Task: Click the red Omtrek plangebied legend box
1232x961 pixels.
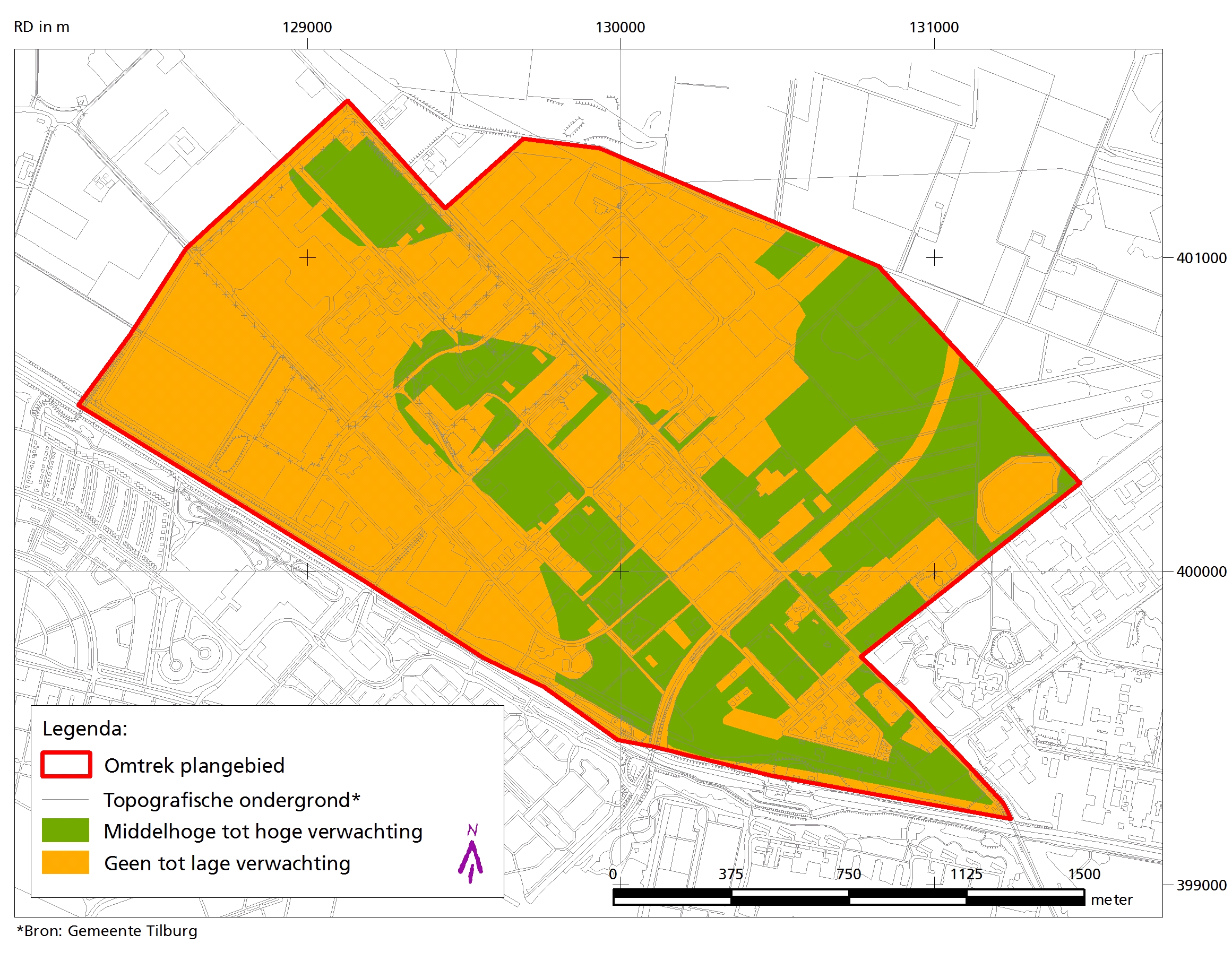Action: point(66,765)
